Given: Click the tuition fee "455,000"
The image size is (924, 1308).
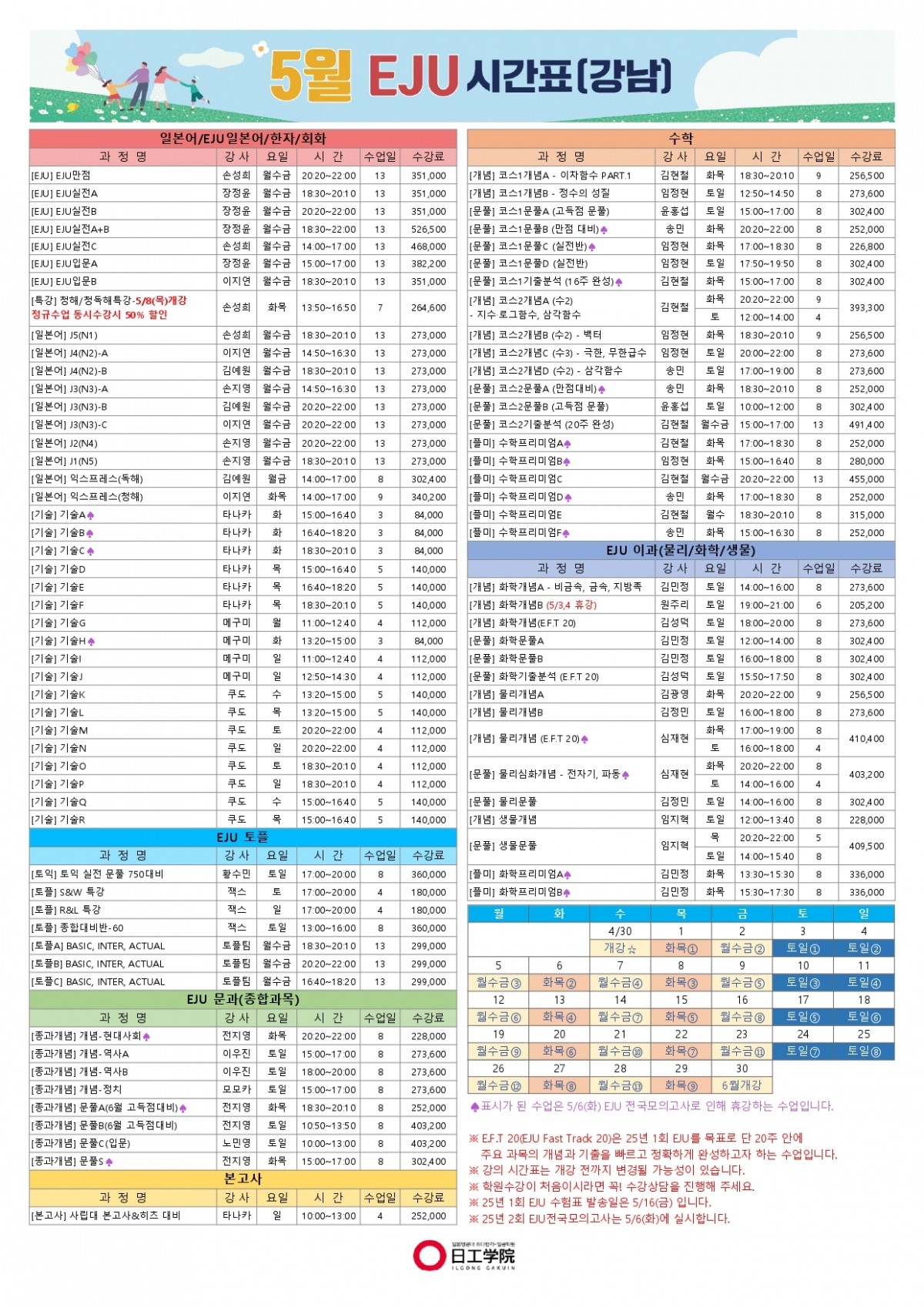Looking at the screenshot, I should 867,478.
